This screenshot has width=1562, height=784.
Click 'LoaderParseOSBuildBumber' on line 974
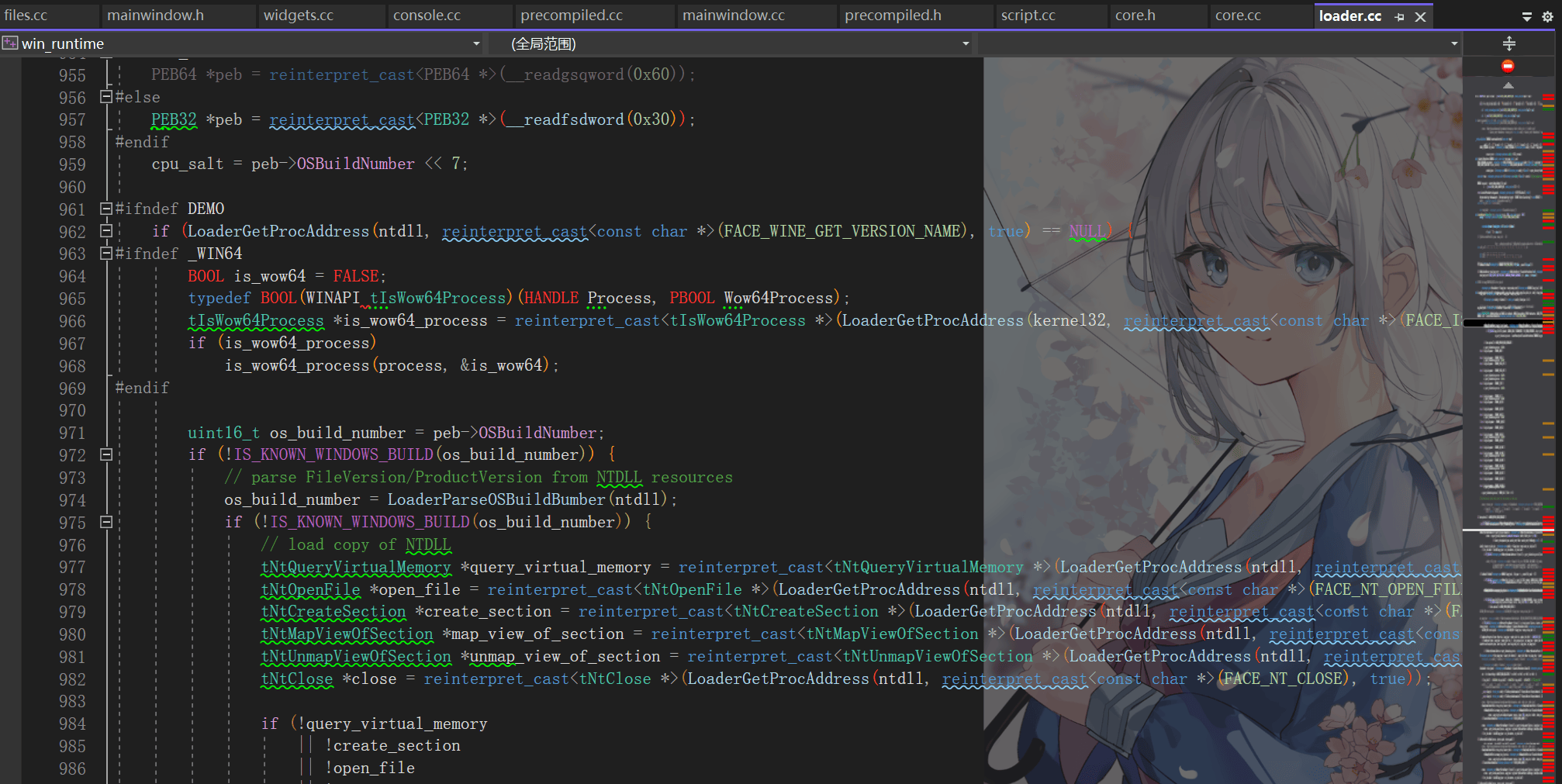point(496,499)
